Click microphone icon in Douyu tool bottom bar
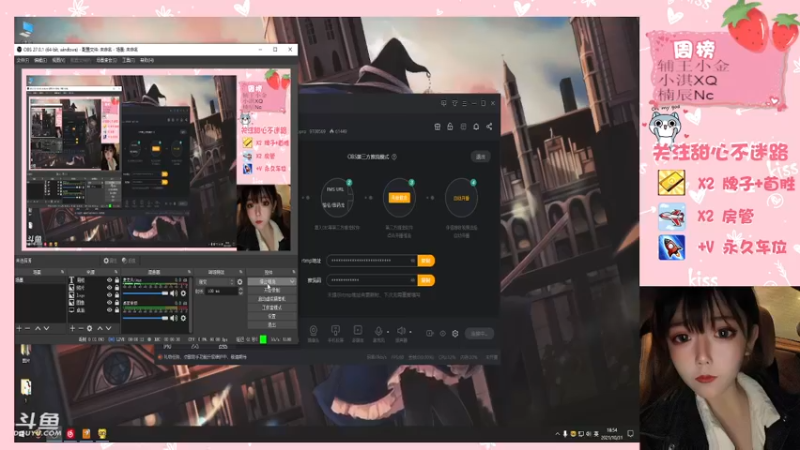800x450 pixels. pyautogui.click(x=379, y=331)
